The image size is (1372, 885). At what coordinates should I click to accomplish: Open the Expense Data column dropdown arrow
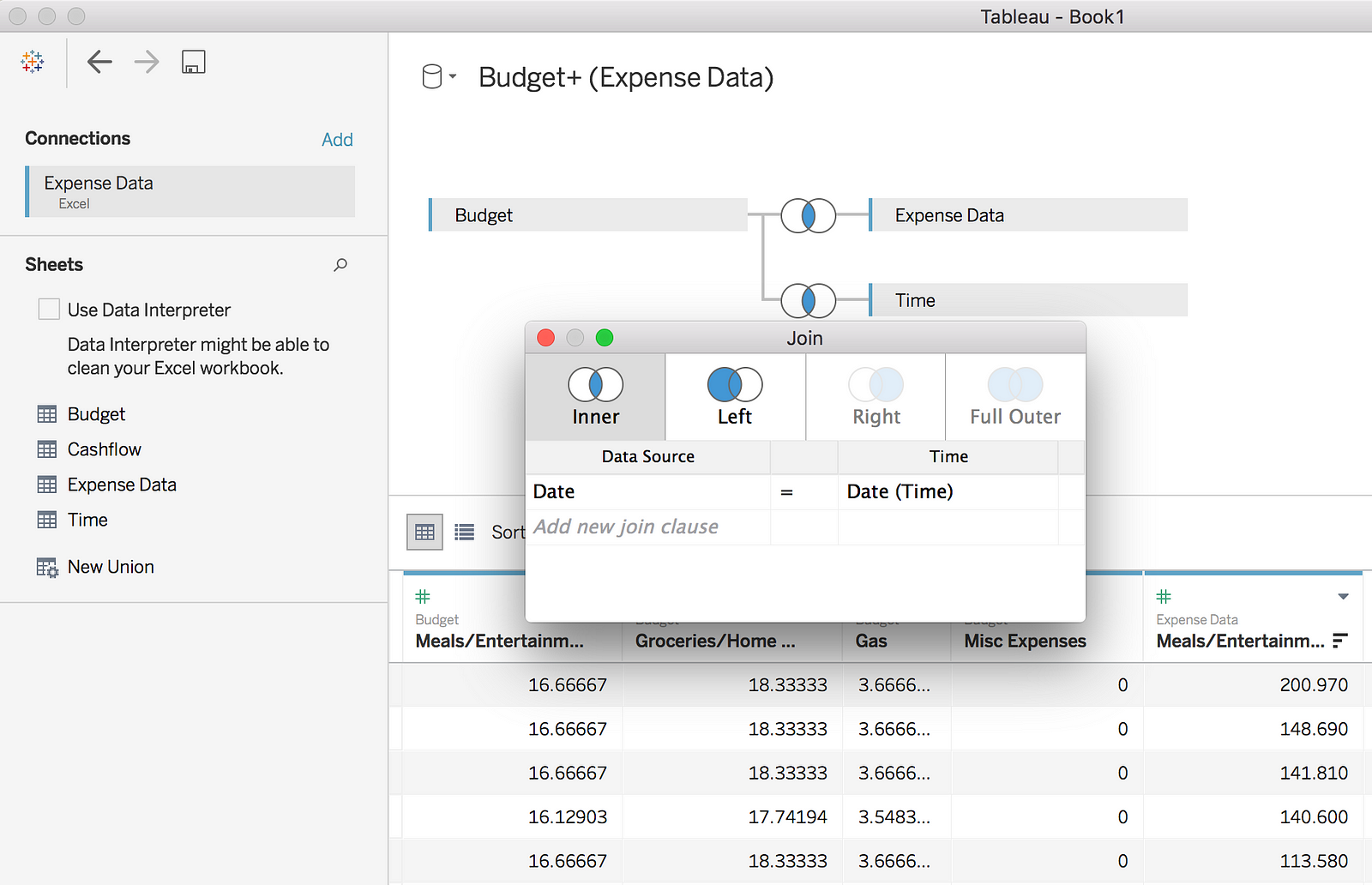coord(1344,597)
